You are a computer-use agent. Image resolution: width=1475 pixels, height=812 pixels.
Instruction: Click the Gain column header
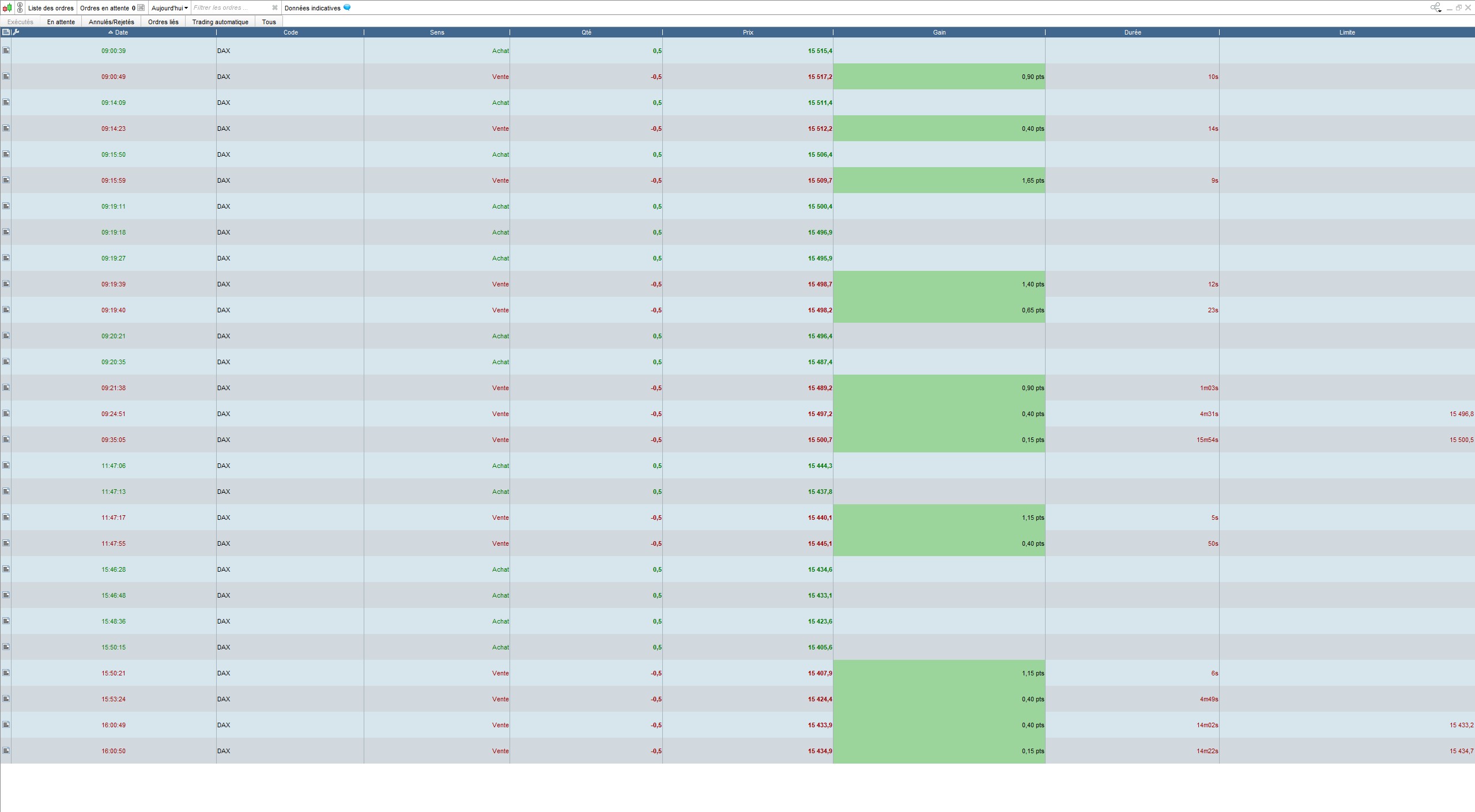pyautogui.click(x=939, y=32)
